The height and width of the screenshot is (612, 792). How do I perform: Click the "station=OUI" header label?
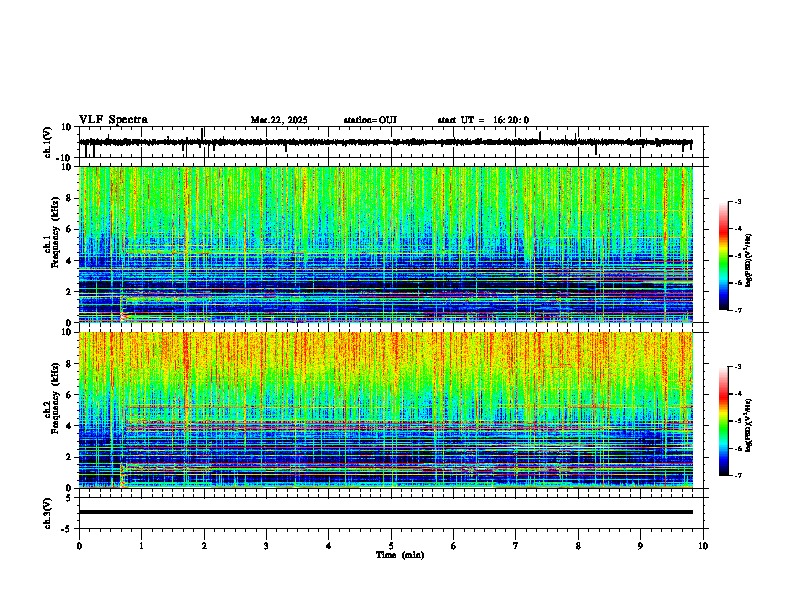coord(370,120)
